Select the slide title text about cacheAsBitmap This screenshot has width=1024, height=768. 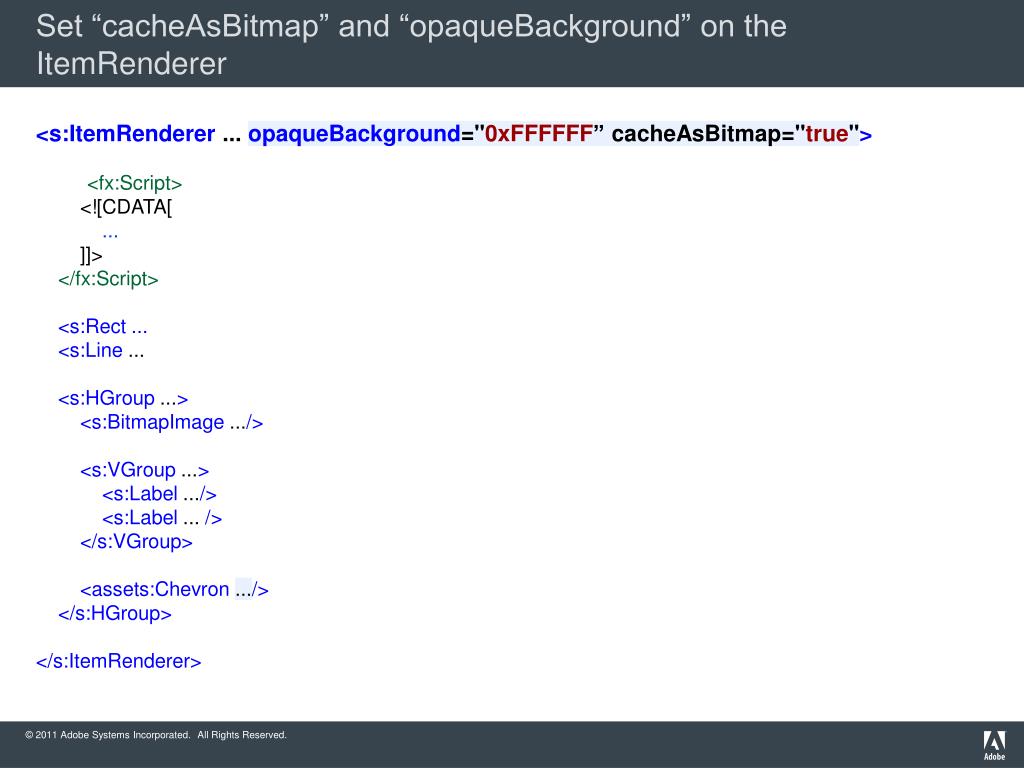point(411,44)
